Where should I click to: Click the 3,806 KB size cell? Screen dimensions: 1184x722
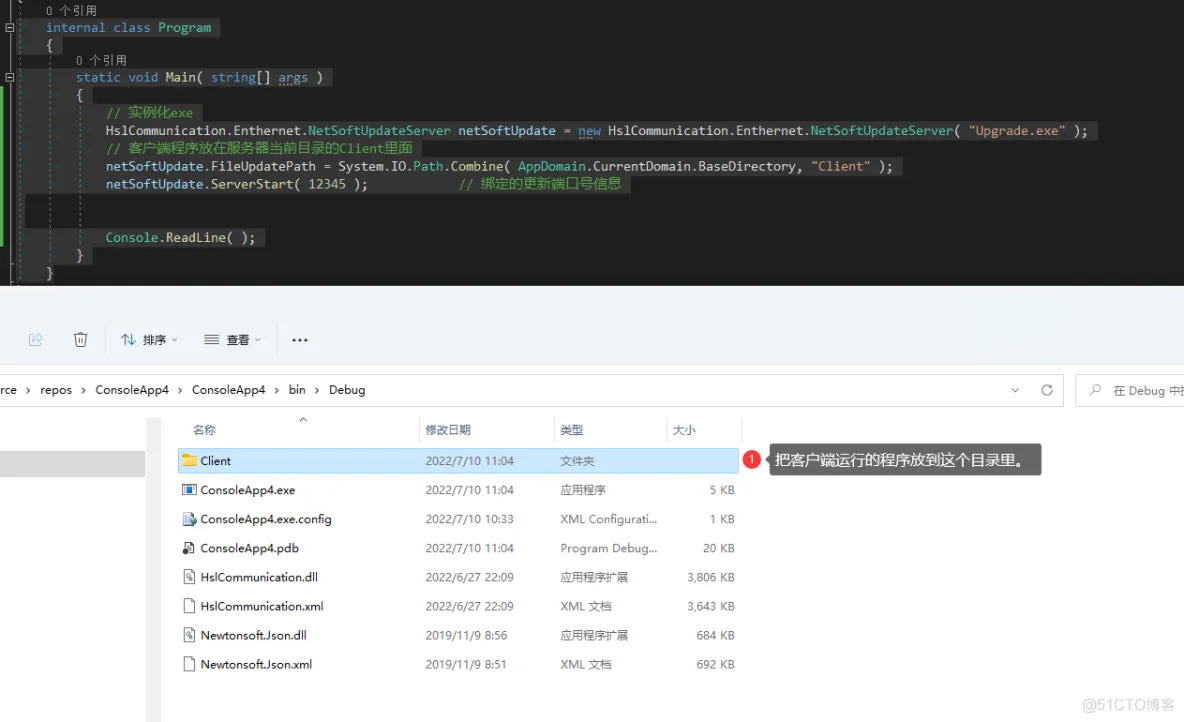[x=711, y=577]
